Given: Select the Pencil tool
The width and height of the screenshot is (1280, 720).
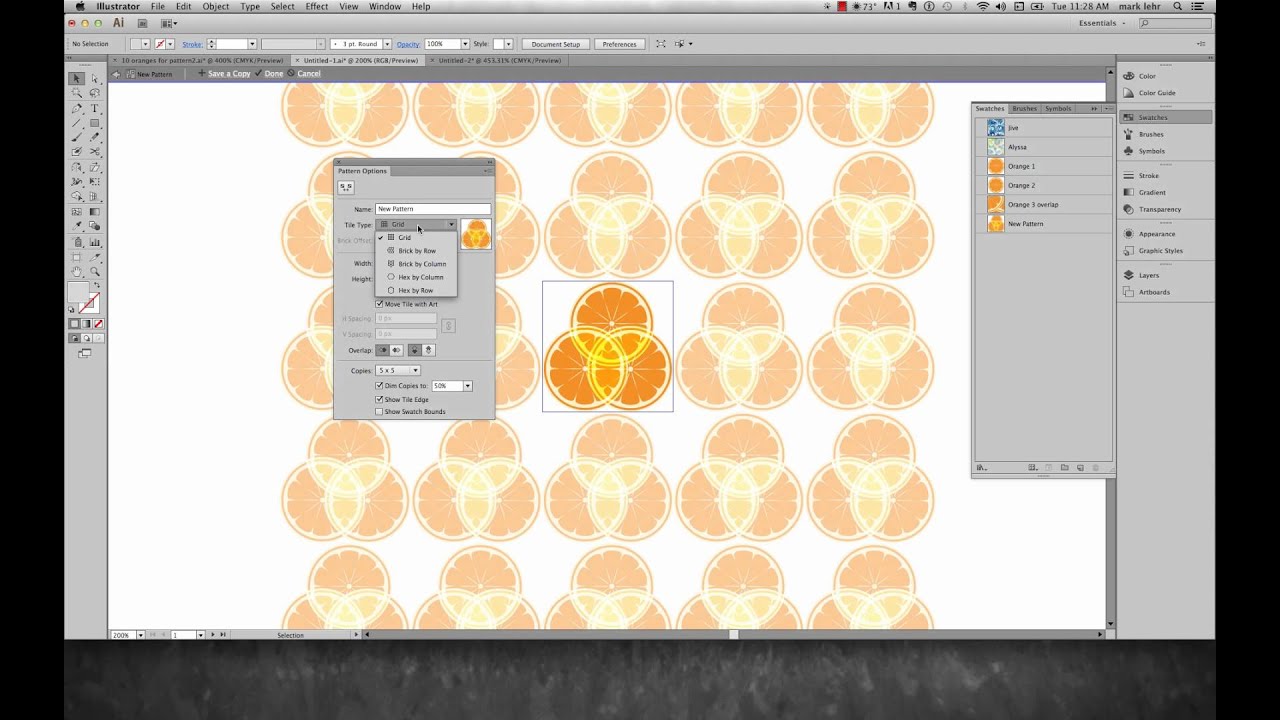Looking at the screenshot, I should click(95, 137).
